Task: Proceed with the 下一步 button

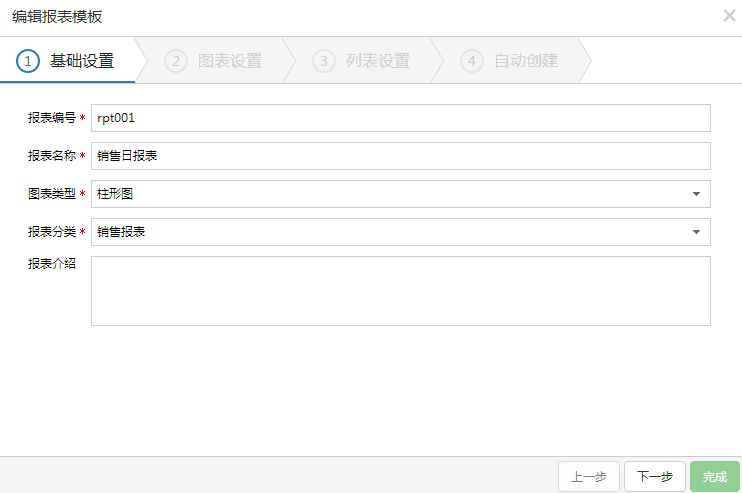Action: click(655, 476)
